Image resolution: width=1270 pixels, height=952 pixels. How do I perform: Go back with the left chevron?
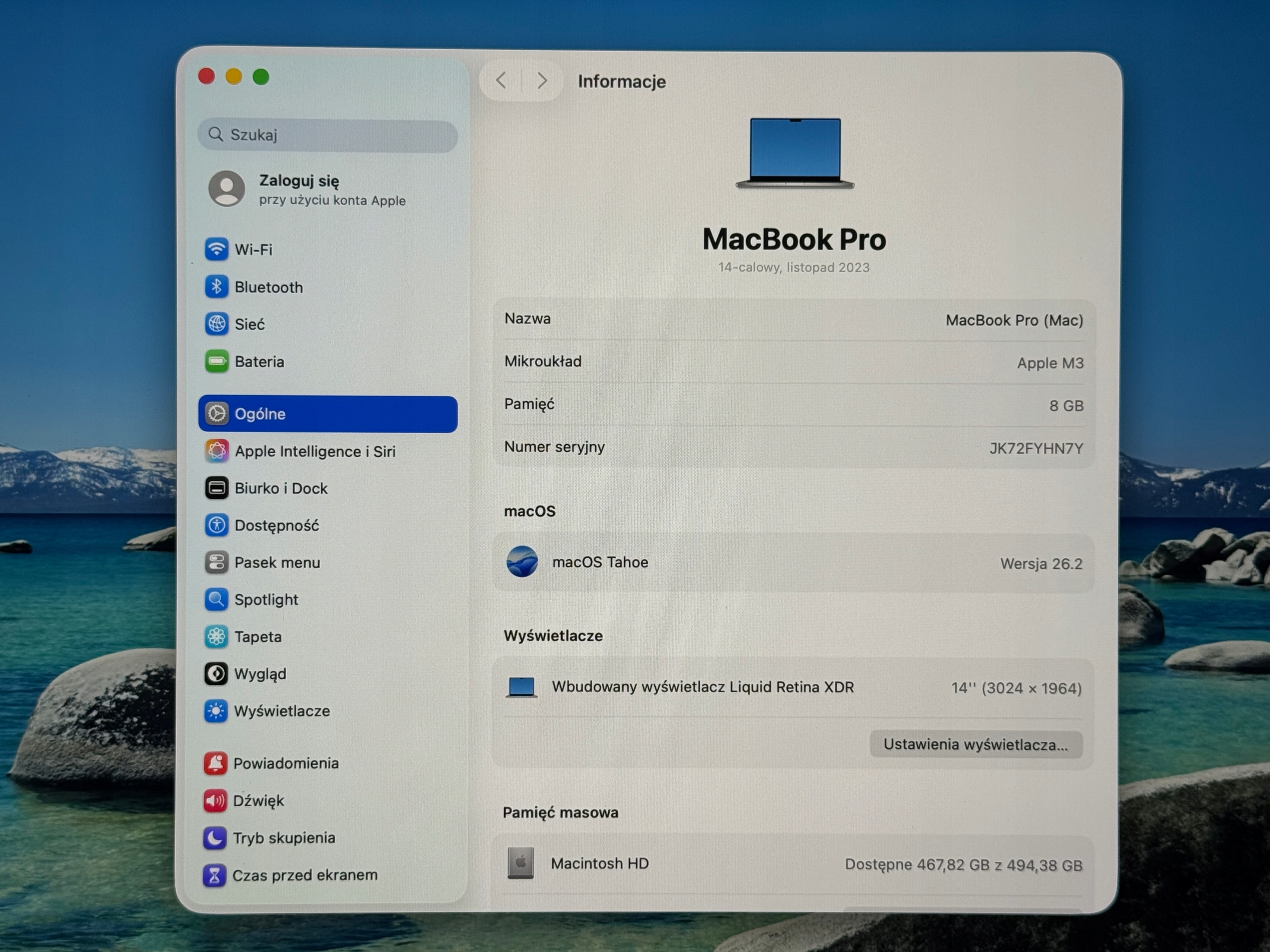501,81
